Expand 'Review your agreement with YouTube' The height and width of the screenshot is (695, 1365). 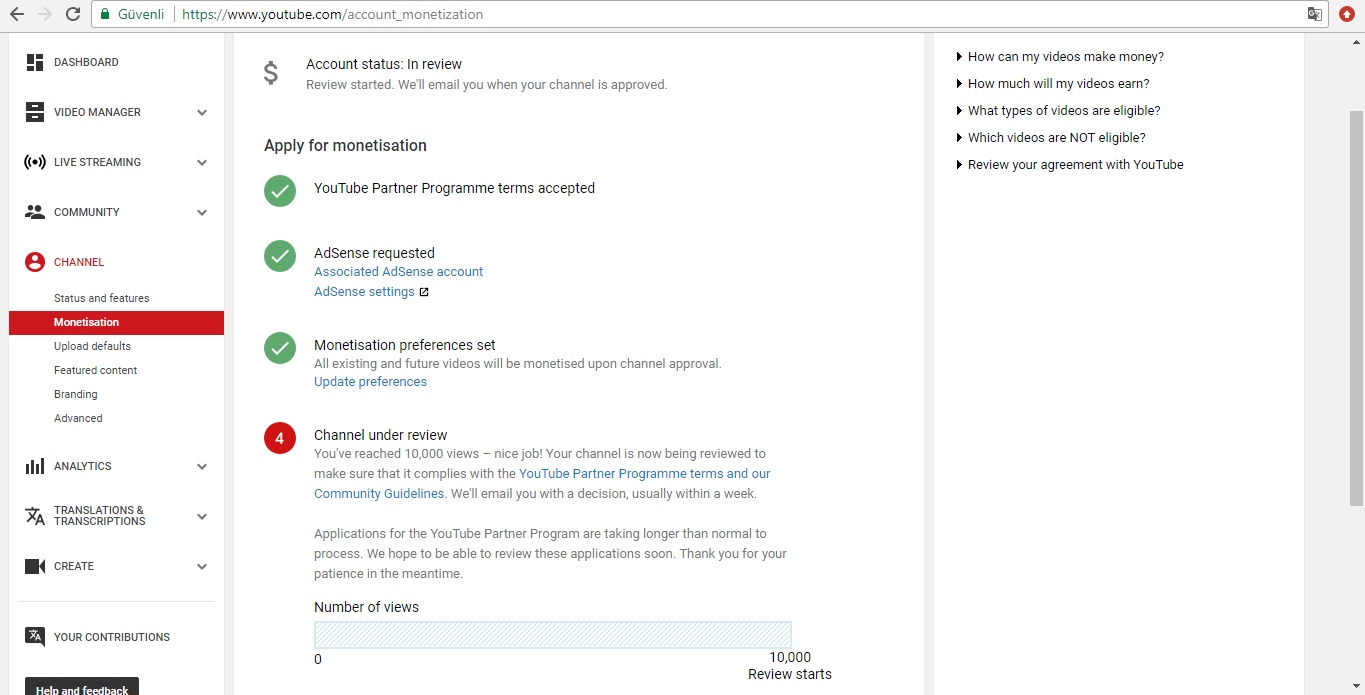click(x=1070, y=165)
